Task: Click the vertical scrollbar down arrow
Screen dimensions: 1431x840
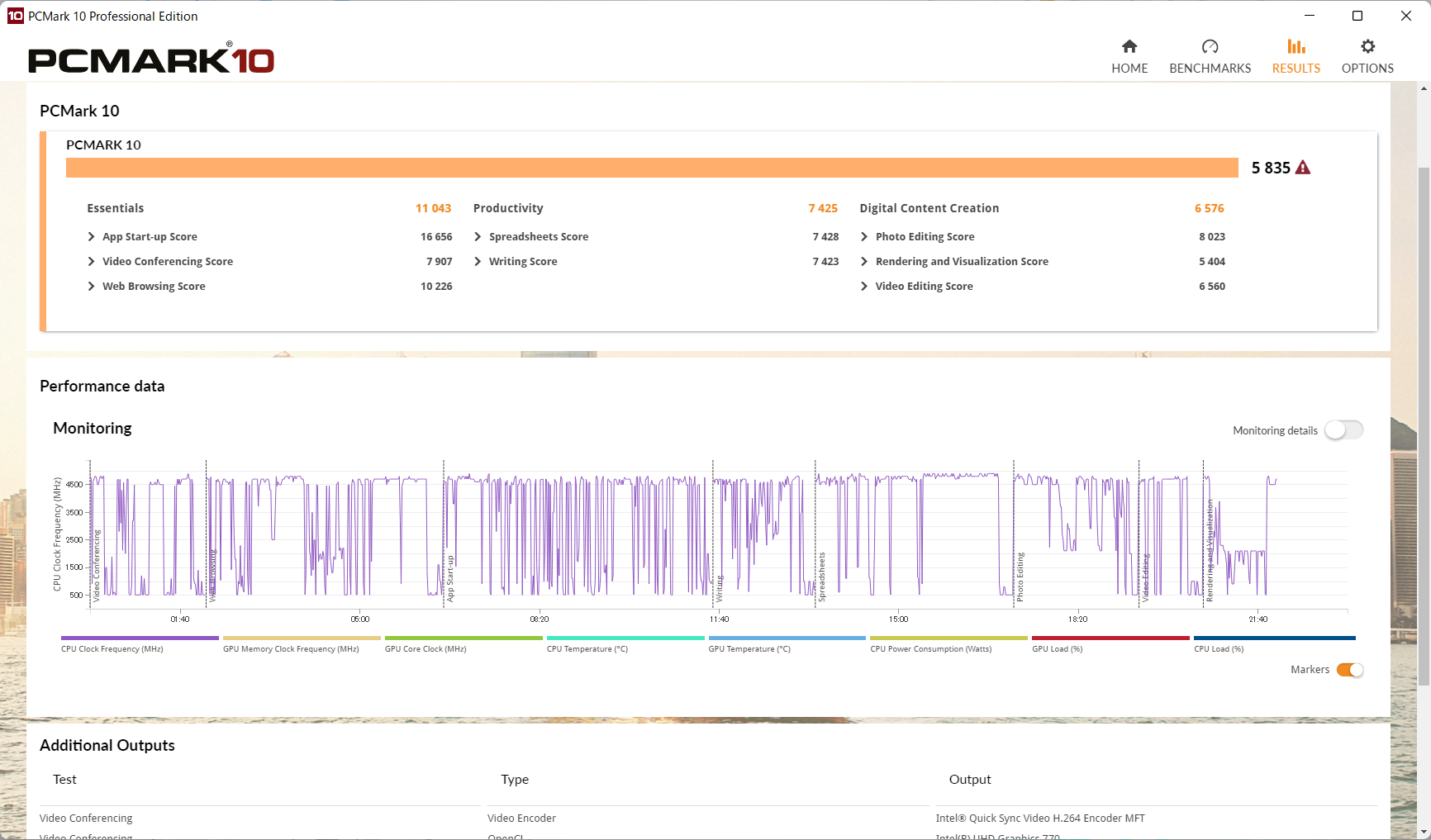Action: pyautogui.click(x=1424, y=832)
